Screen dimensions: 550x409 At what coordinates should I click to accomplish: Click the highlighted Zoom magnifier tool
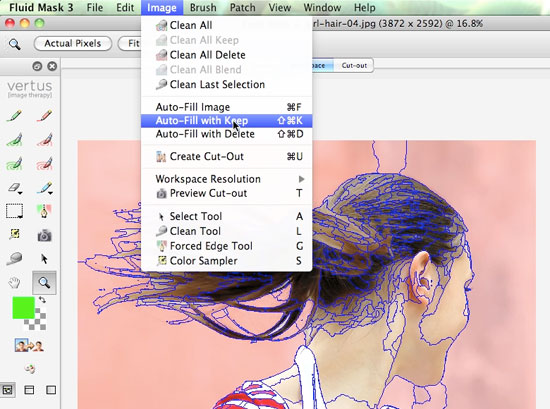(x=44, y=282)
